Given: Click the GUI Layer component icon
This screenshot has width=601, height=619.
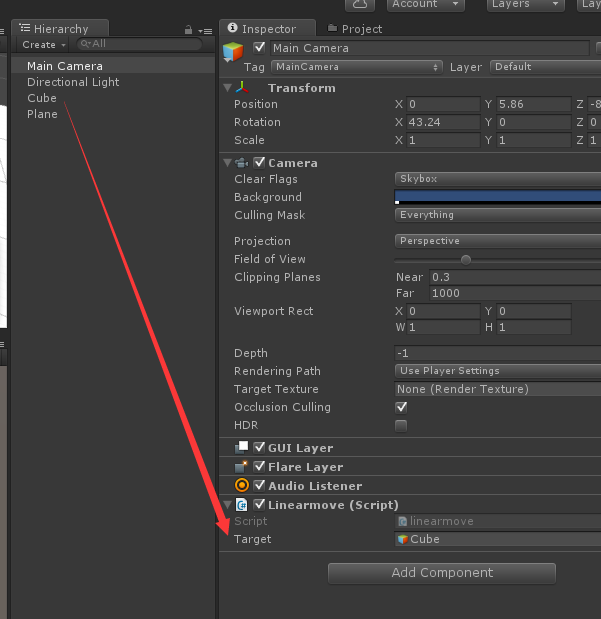Looking at the screenshot, I should coord(243,448).
